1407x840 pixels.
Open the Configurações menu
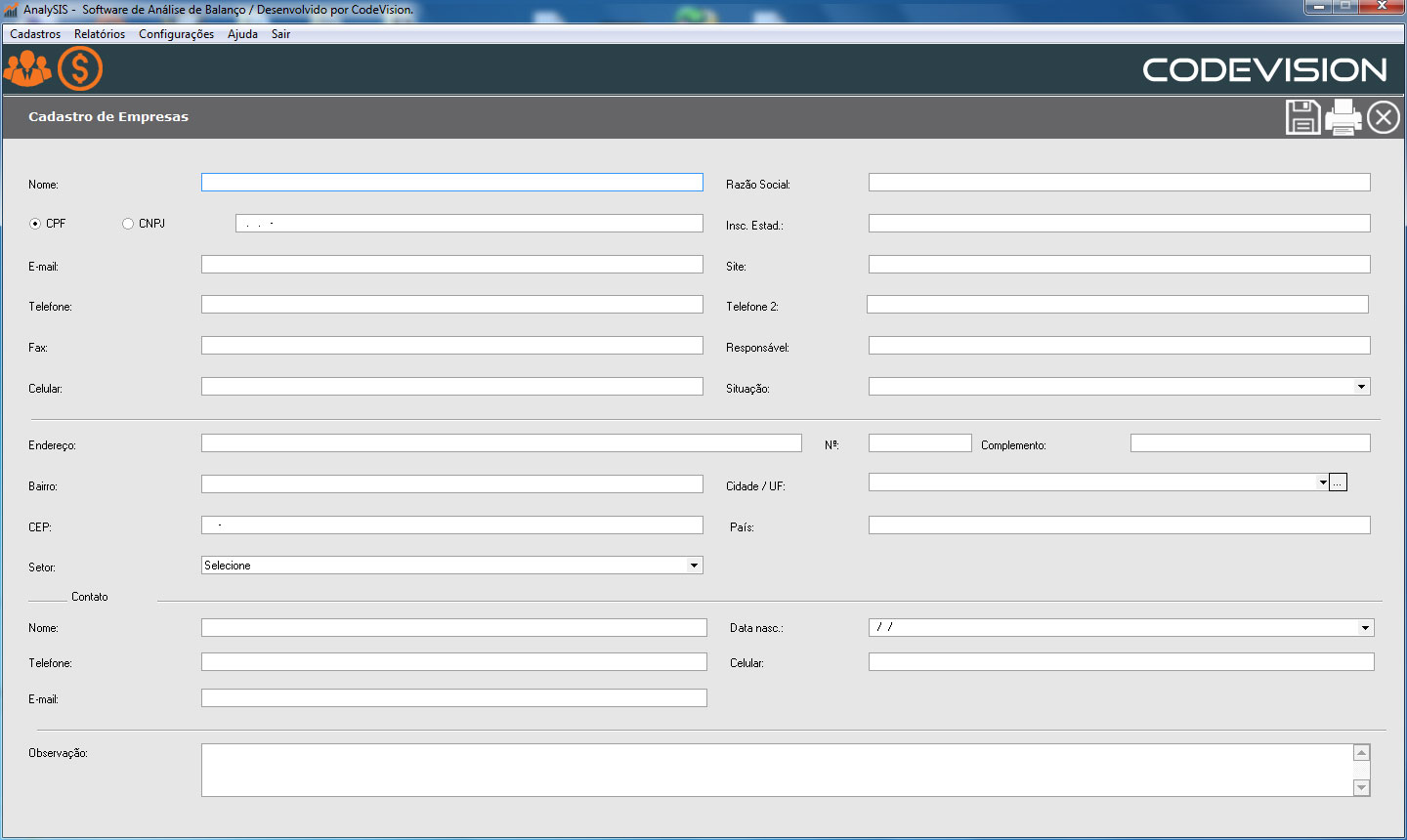tap(176, 34)
